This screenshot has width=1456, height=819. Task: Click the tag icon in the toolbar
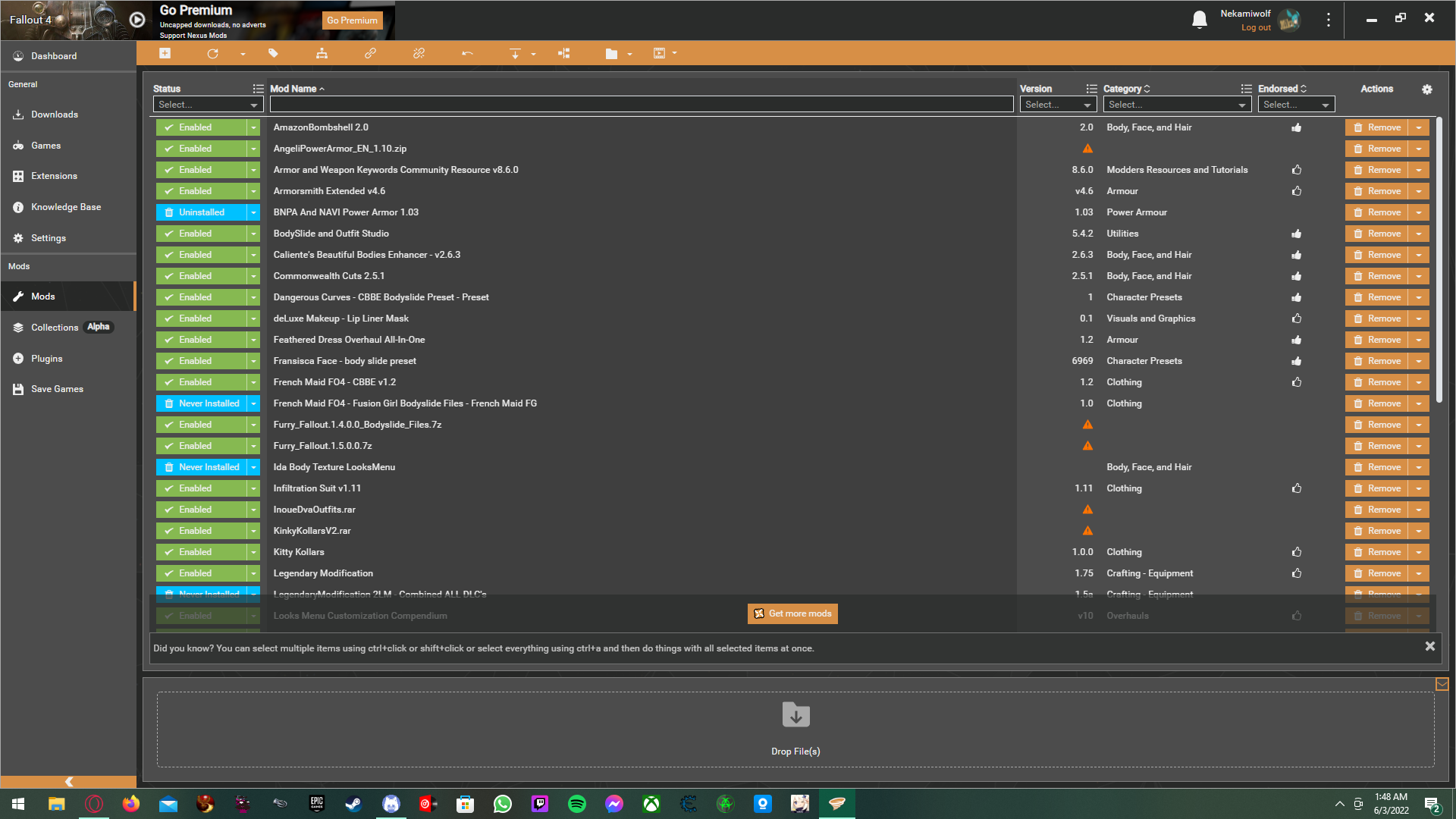273,53
